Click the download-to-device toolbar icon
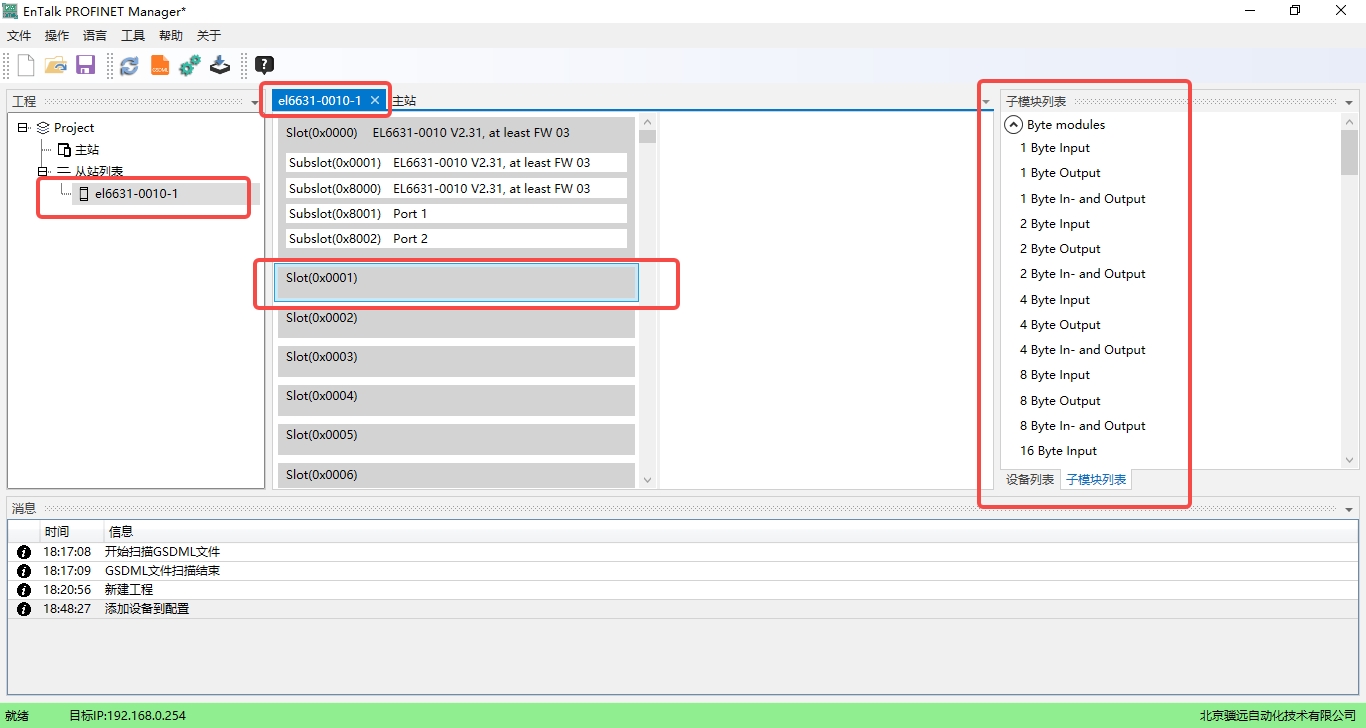The width and height of the screenshot is (1366, 728). (x=220, y=66)
